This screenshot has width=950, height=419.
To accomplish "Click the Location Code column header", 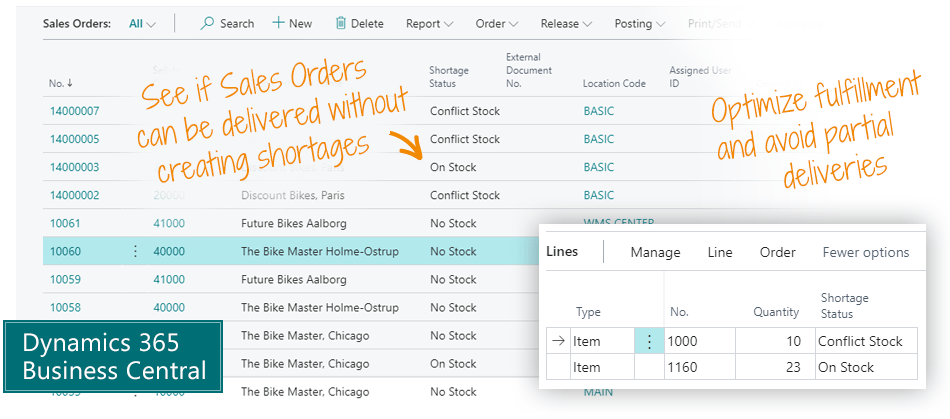I will point(614,84).
